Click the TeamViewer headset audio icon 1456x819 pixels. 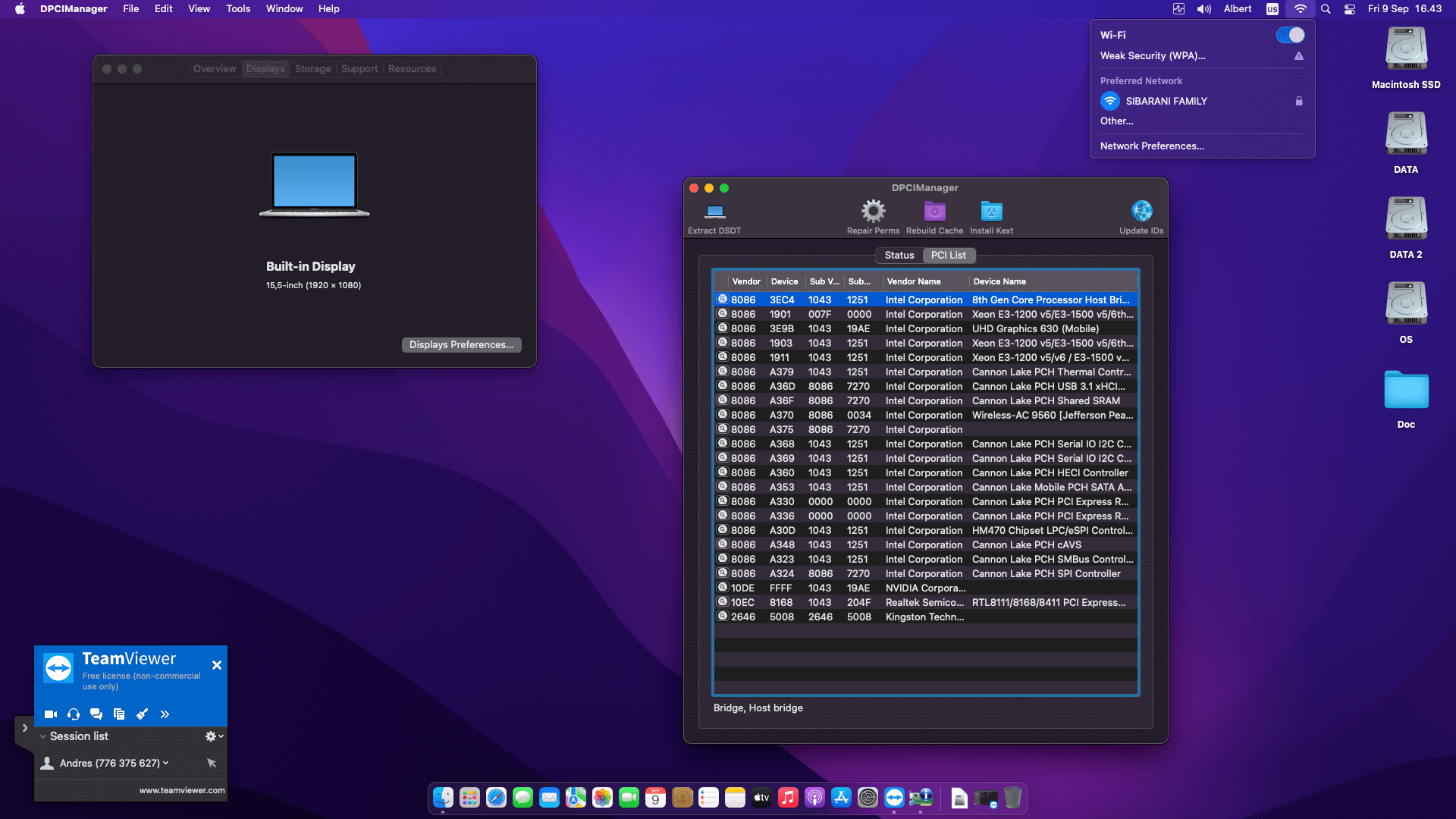(x=74, y=714)
